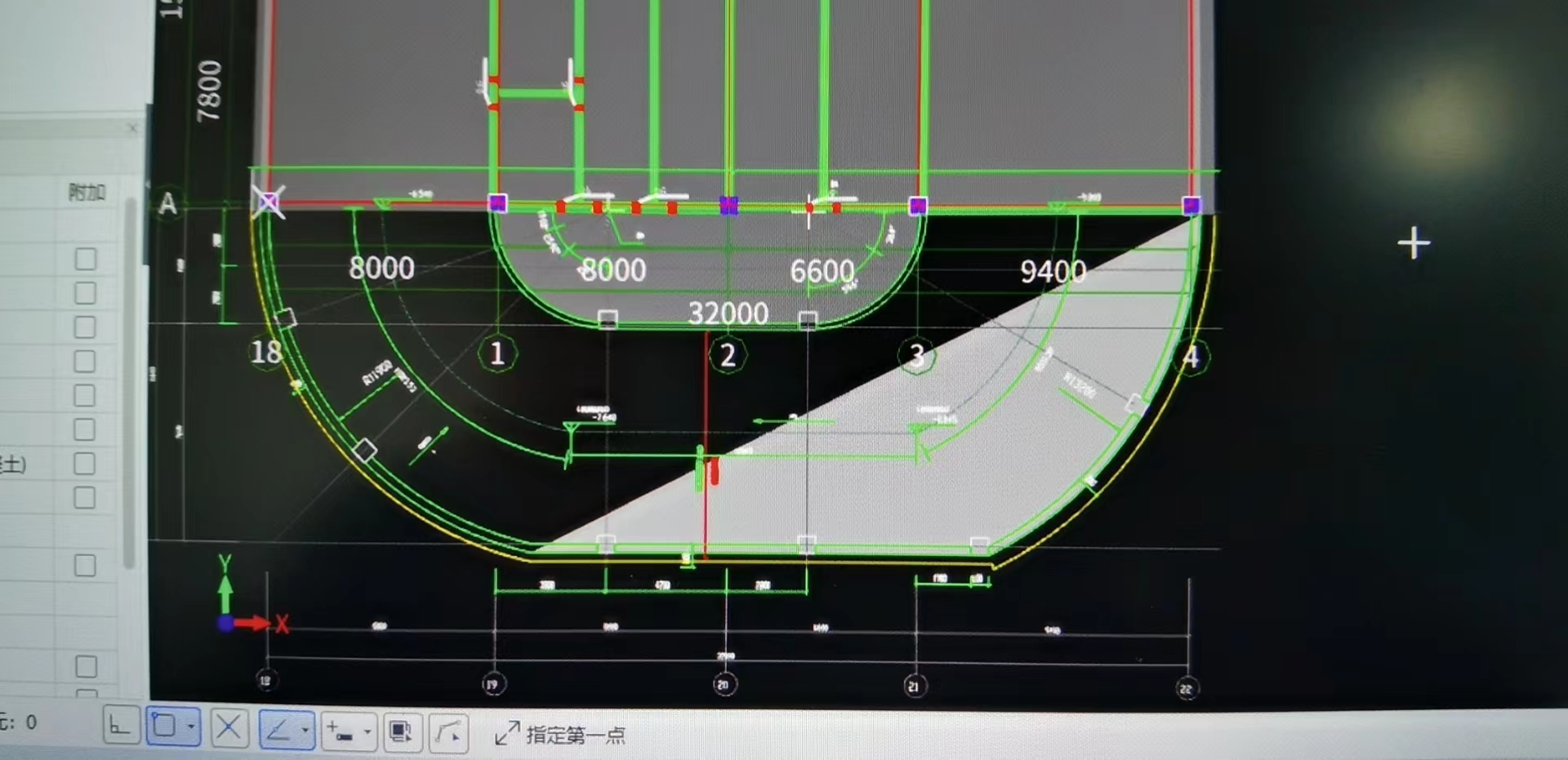Click the purple grip point at axis 4
This screenshot has width=1568, height=760.
[1192, 205]
